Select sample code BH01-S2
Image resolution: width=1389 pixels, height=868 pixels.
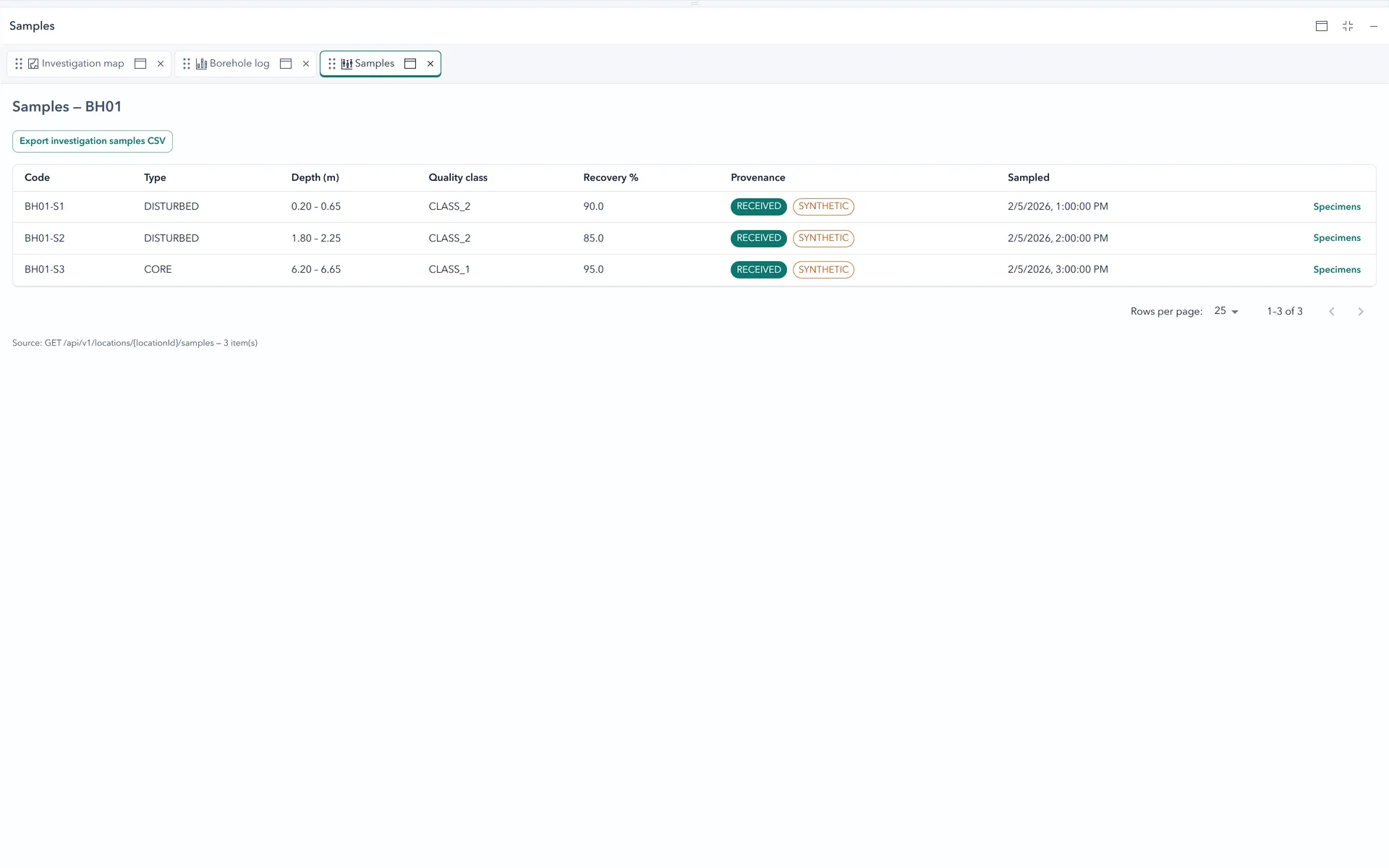point(44,239)
